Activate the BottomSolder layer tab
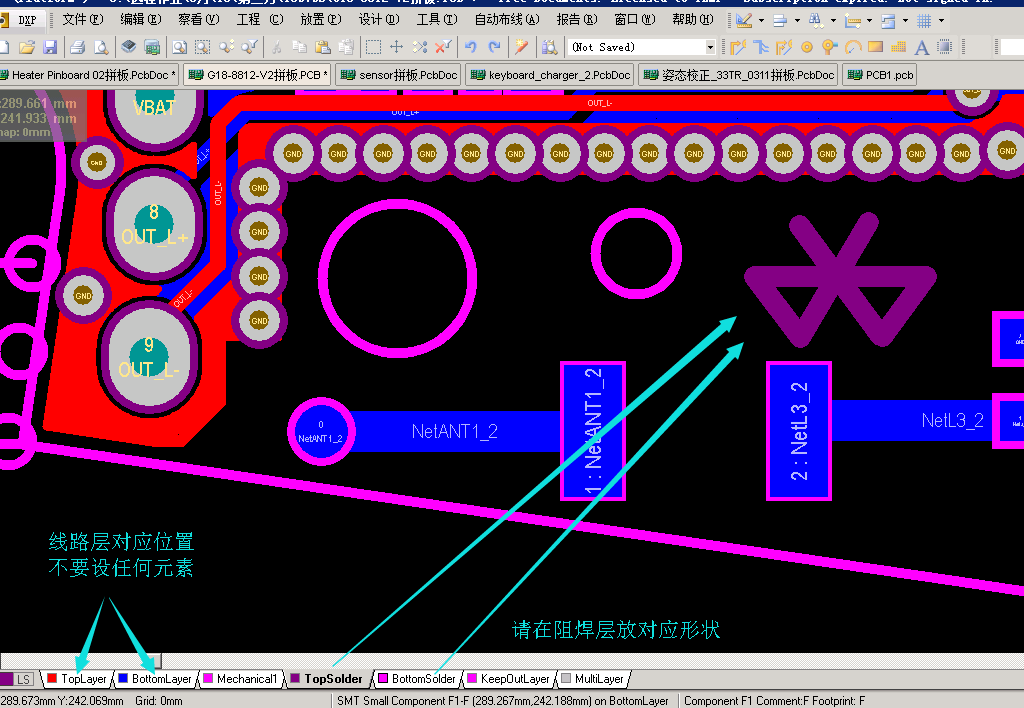This screenshot has width=1024, height=708. [423, 679]
